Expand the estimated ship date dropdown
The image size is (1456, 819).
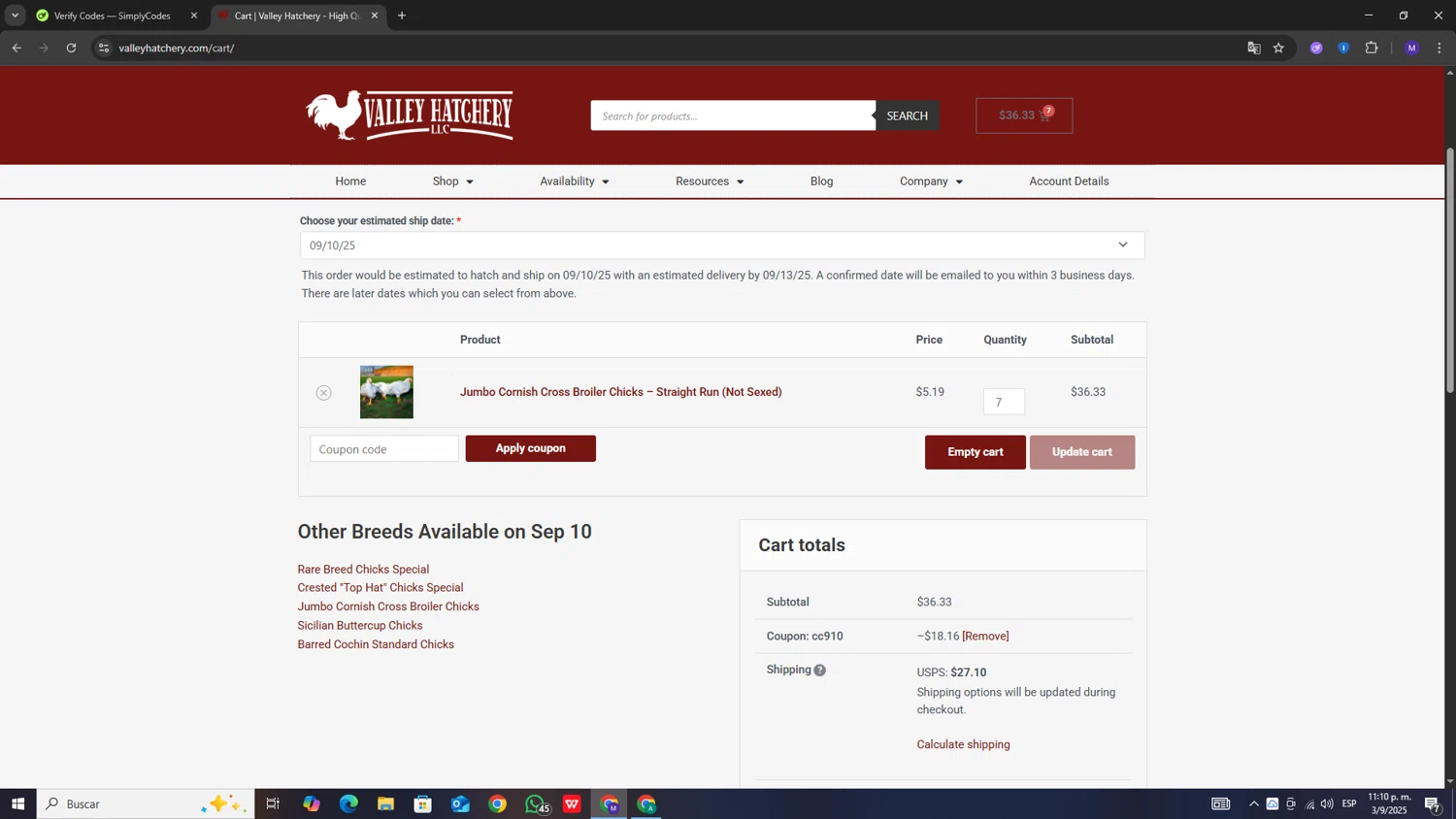(x=722, y=246)
